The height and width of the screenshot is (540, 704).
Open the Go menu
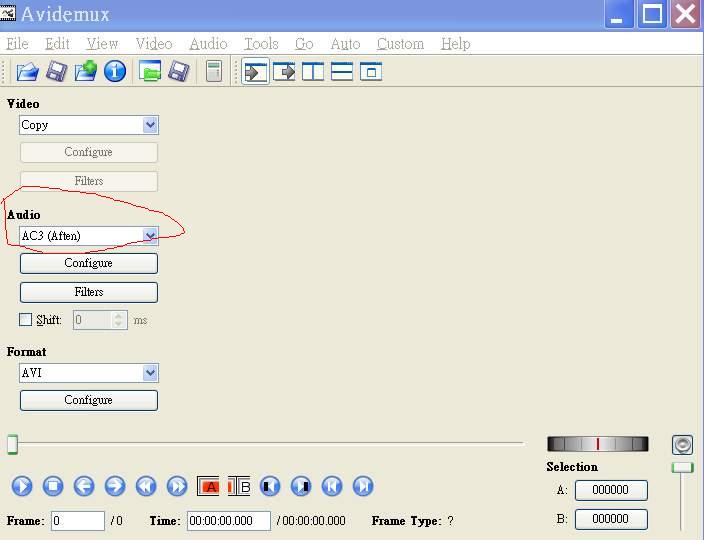pos(304,44)
